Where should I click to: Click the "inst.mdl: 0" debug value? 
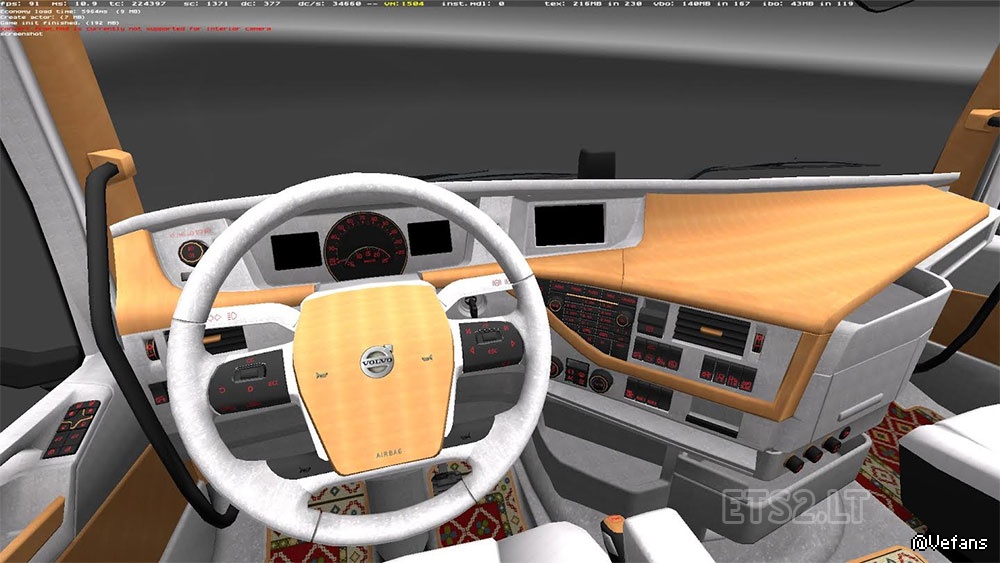click(x=473, y=4)
